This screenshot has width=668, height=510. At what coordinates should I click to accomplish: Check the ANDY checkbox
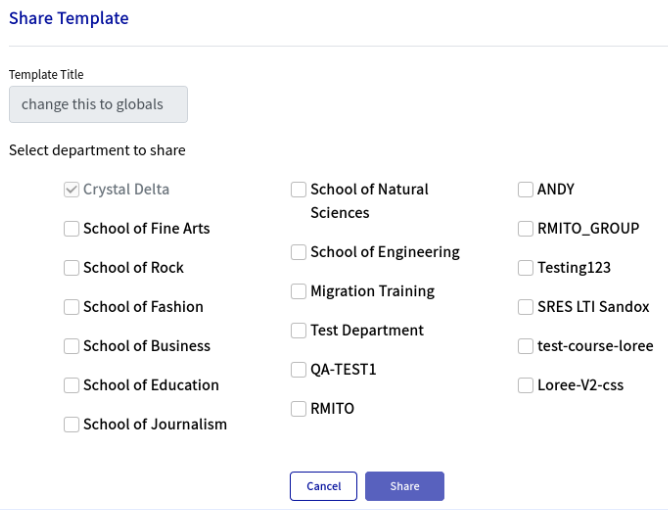pyautogui.click(x=526, y=190)
